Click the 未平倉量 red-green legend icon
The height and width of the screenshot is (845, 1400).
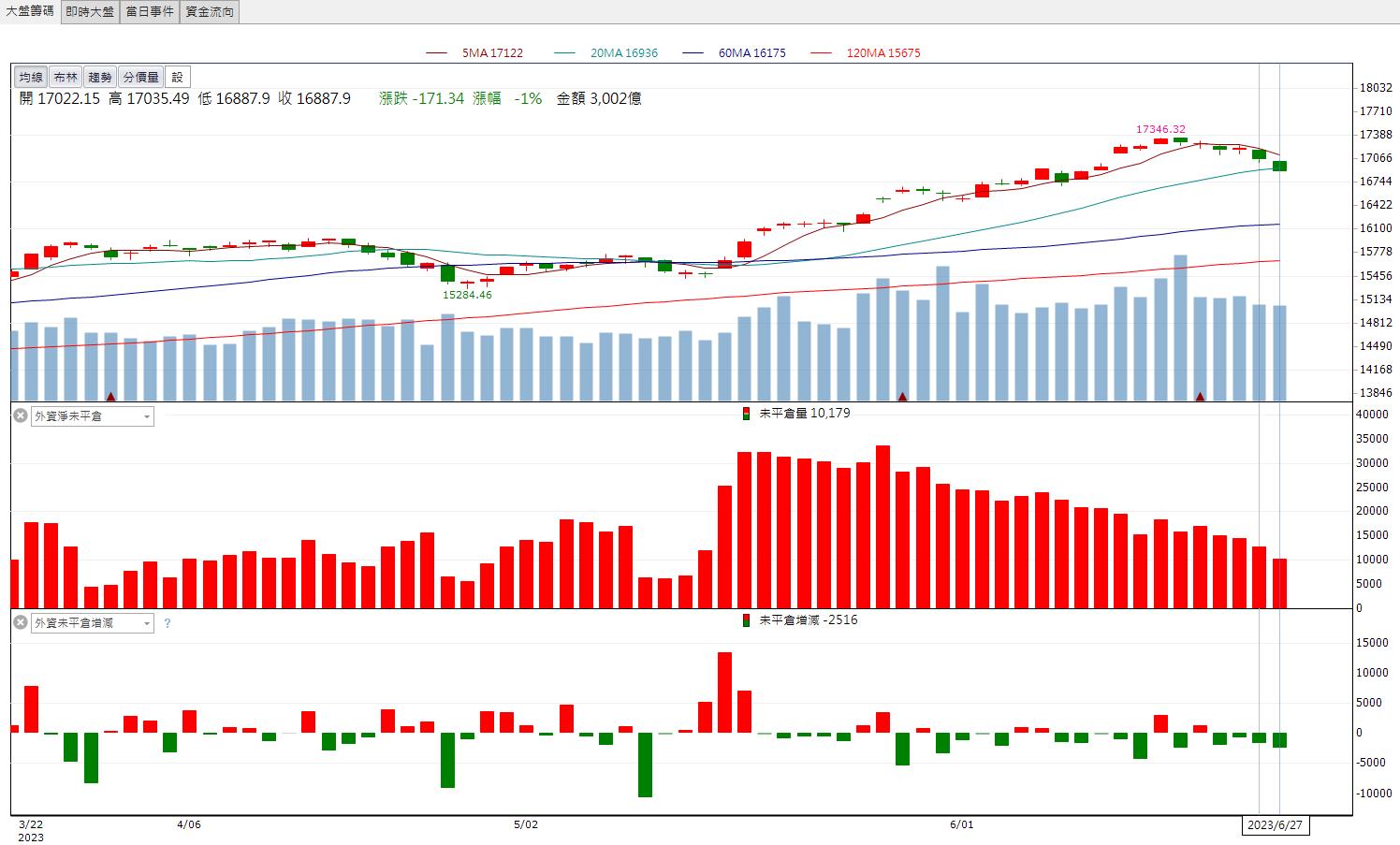[746, 414]
